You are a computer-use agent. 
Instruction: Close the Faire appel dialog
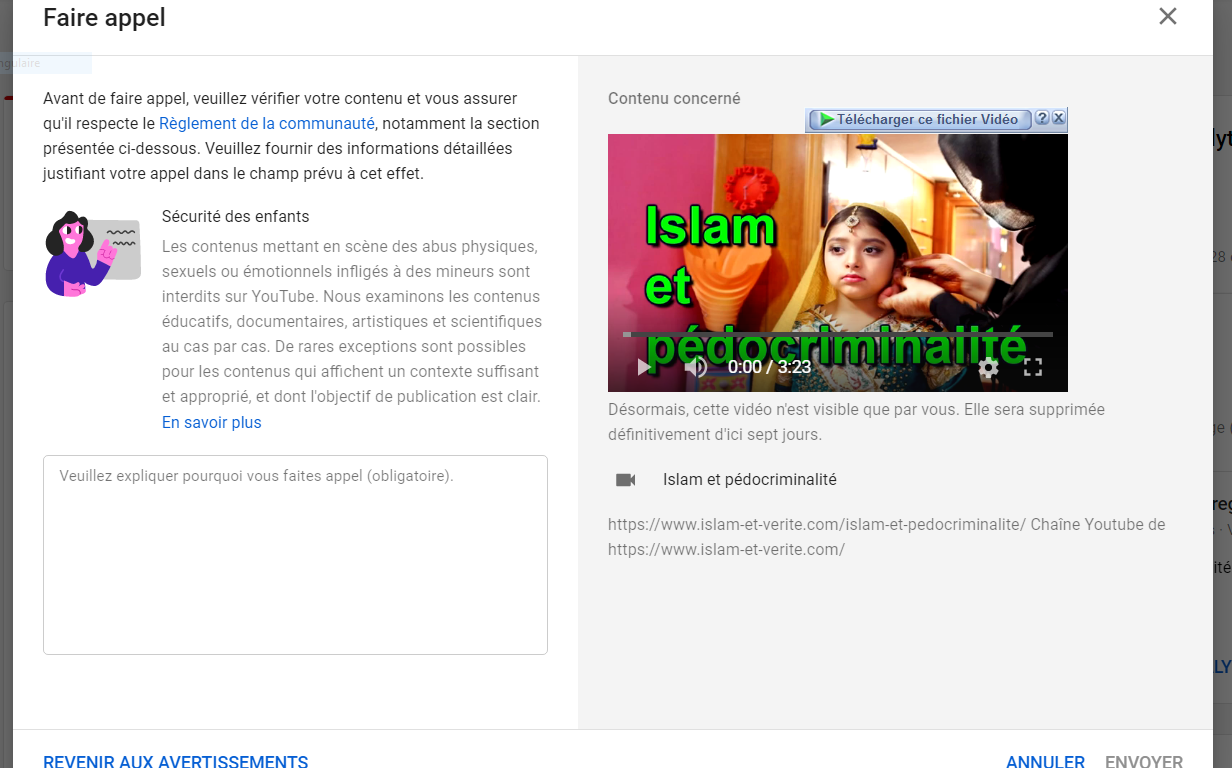tap(1167, 17)
